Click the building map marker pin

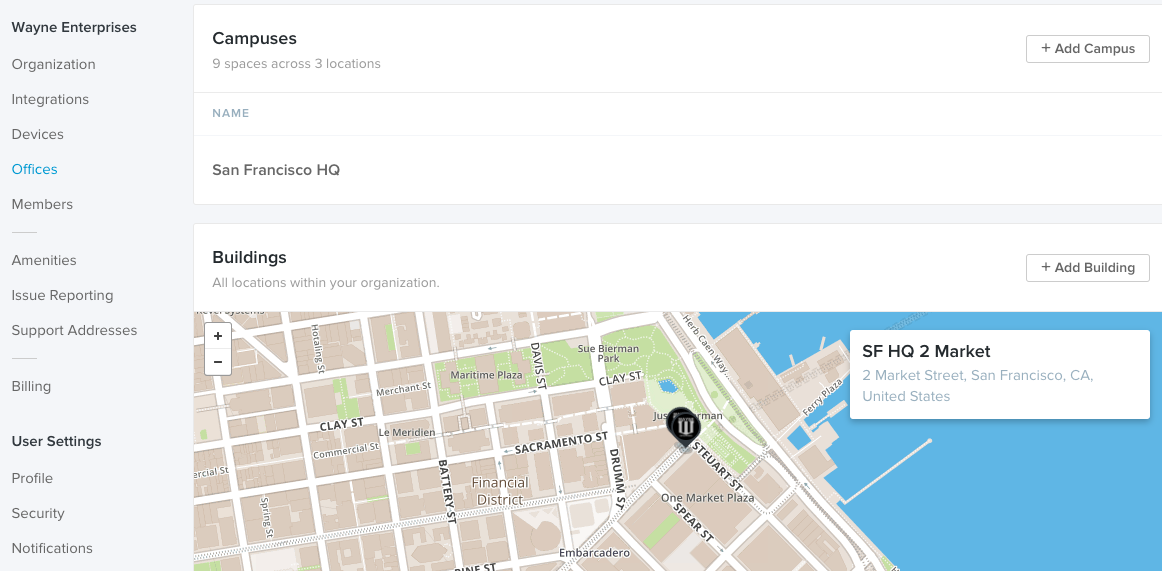pos(684,427)
